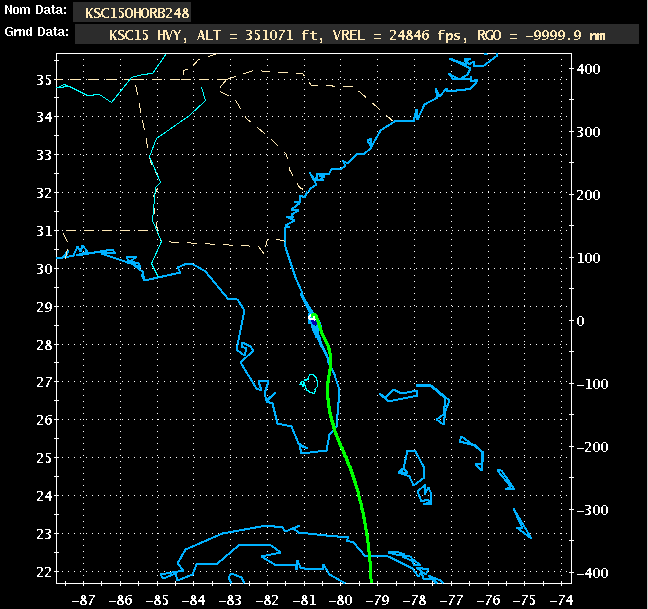Click range label 300 on the right axis
The height and width of the screenshot is (609, 648).
coord(588,132)
